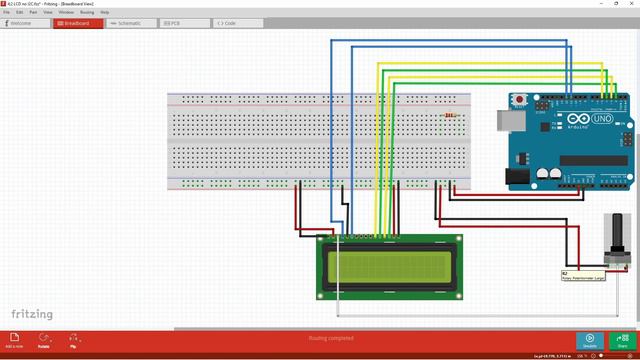Click the zoom percentage value

pyautogui.click(x=582, y=356)
